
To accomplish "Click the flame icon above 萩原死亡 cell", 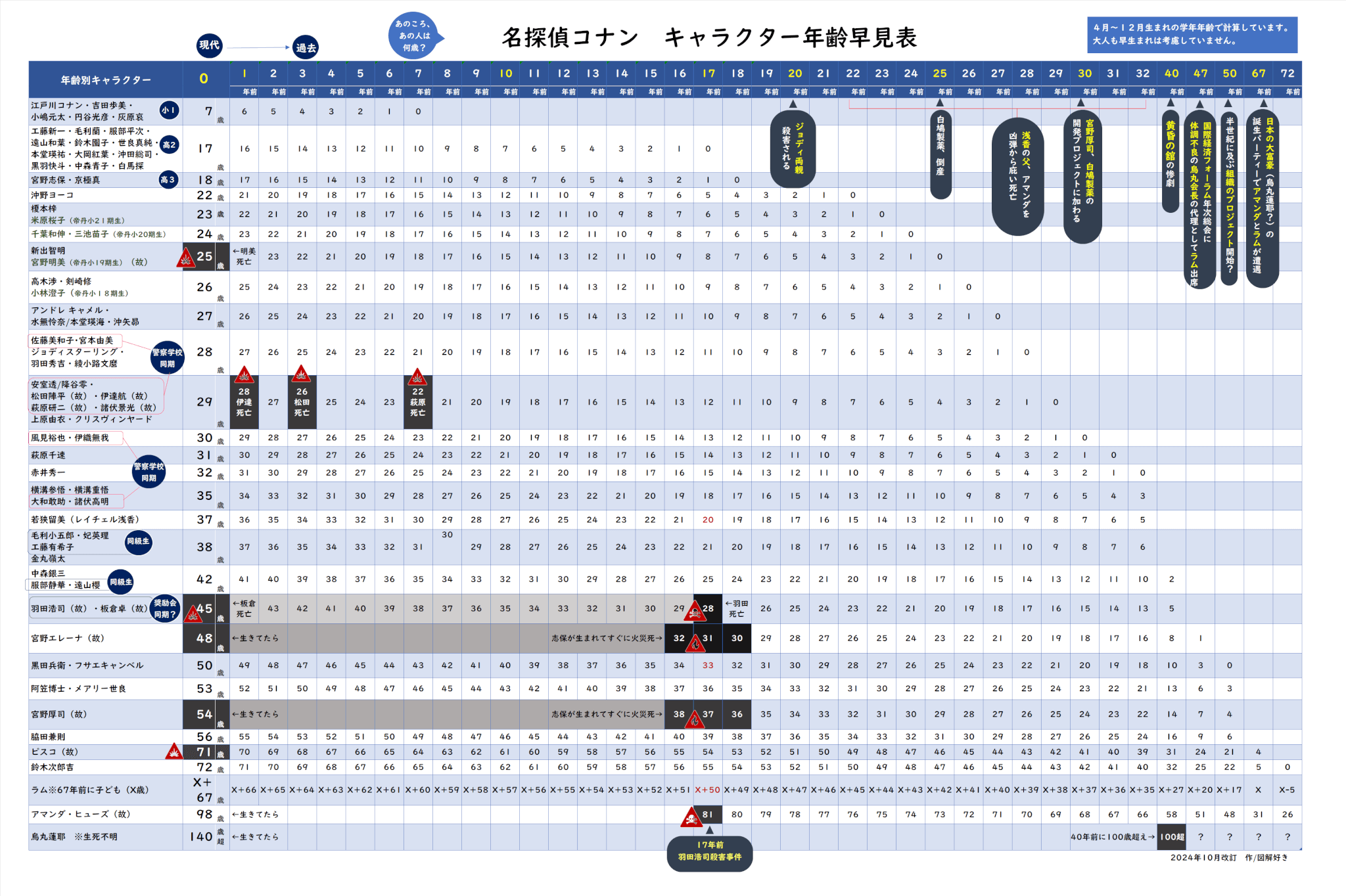I will (417, 376).
